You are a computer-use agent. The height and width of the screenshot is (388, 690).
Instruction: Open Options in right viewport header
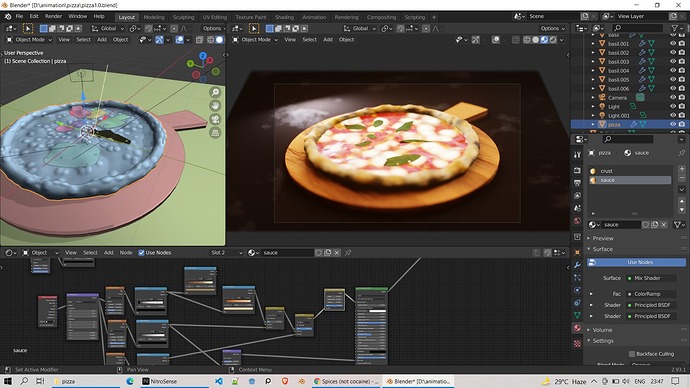pyautogui.click(x=553, y=29)
